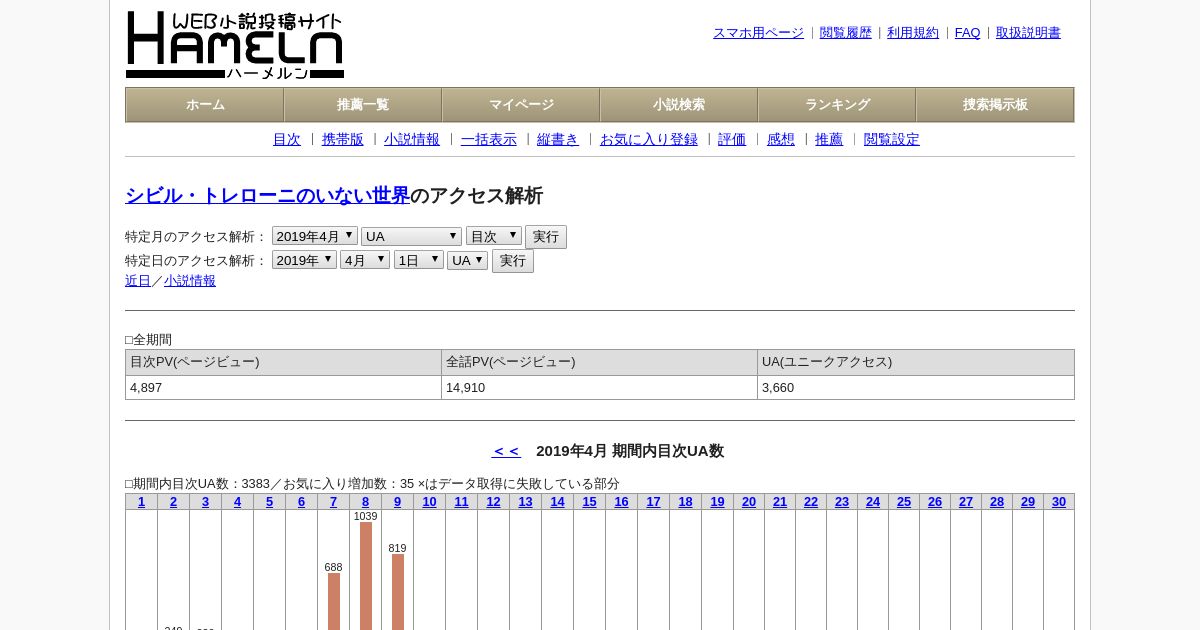
Task: Click 実行 for monthly access analysis
Action: [x=546, y=237]
